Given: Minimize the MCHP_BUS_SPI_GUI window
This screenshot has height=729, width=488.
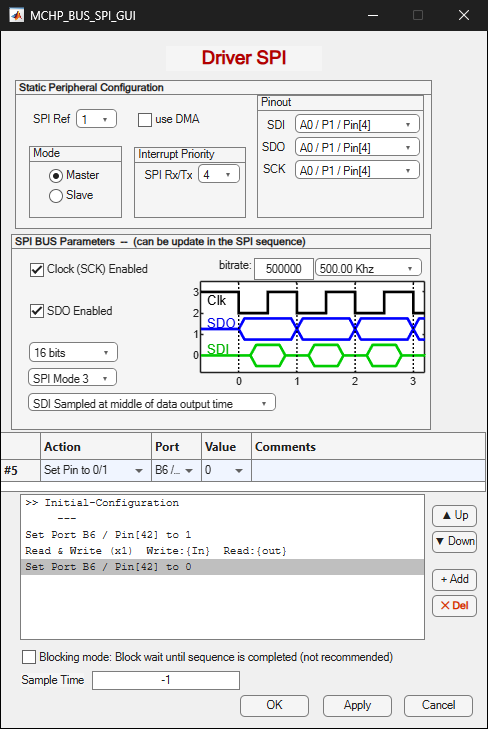Looking at the screenshot, I should point(372,15).
